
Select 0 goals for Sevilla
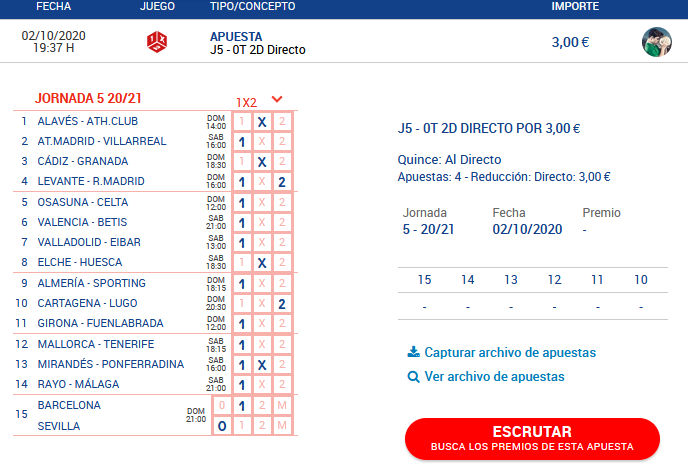click(x=222, y=426)
